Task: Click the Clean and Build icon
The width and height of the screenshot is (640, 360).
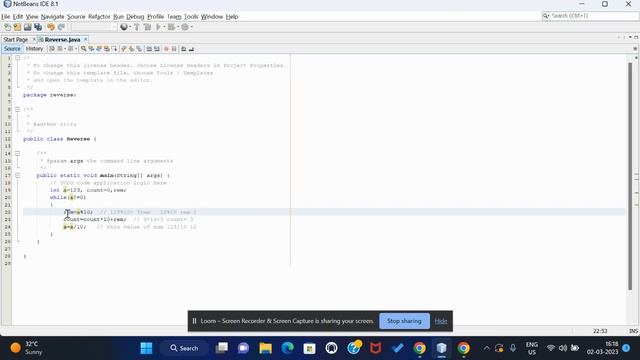Action: 147,27
